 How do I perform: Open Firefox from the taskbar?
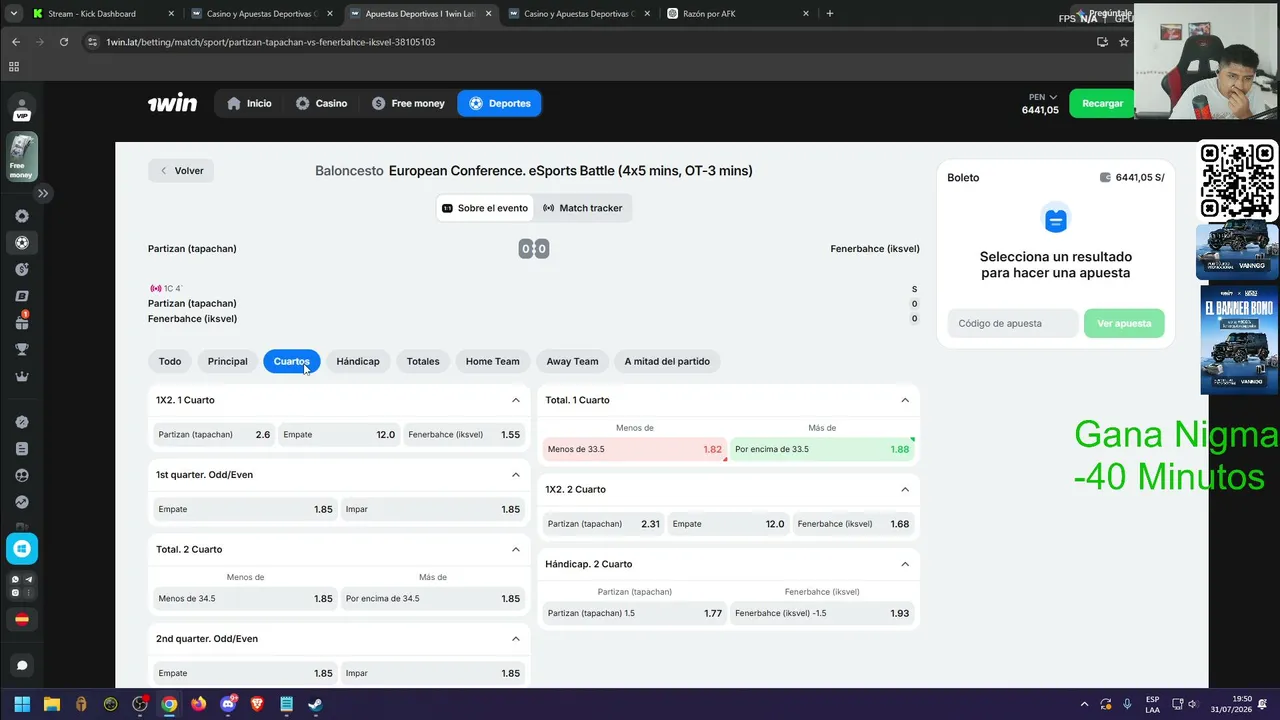click(x=198, y=704)
